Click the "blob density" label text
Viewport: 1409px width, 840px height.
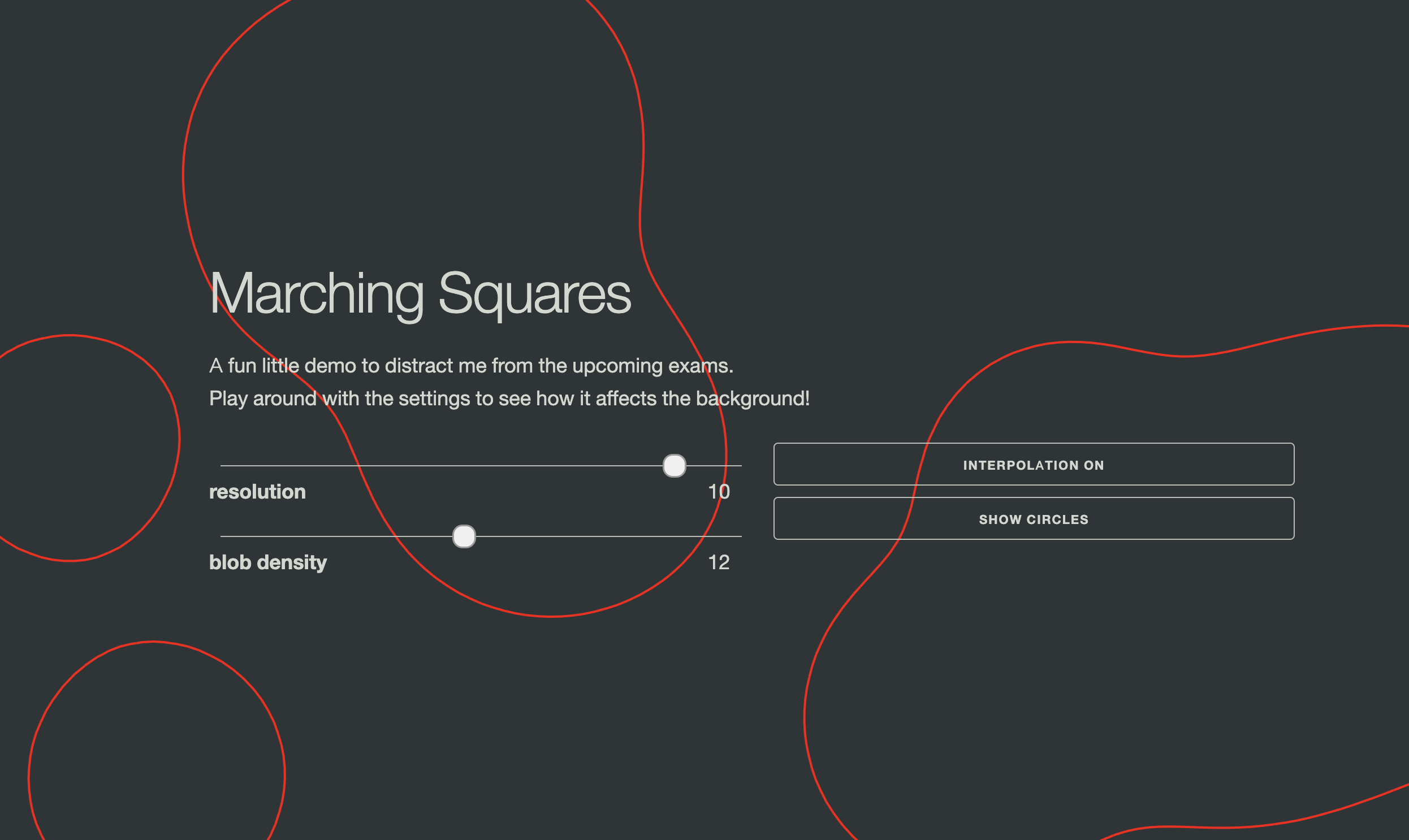pos(268,562)
